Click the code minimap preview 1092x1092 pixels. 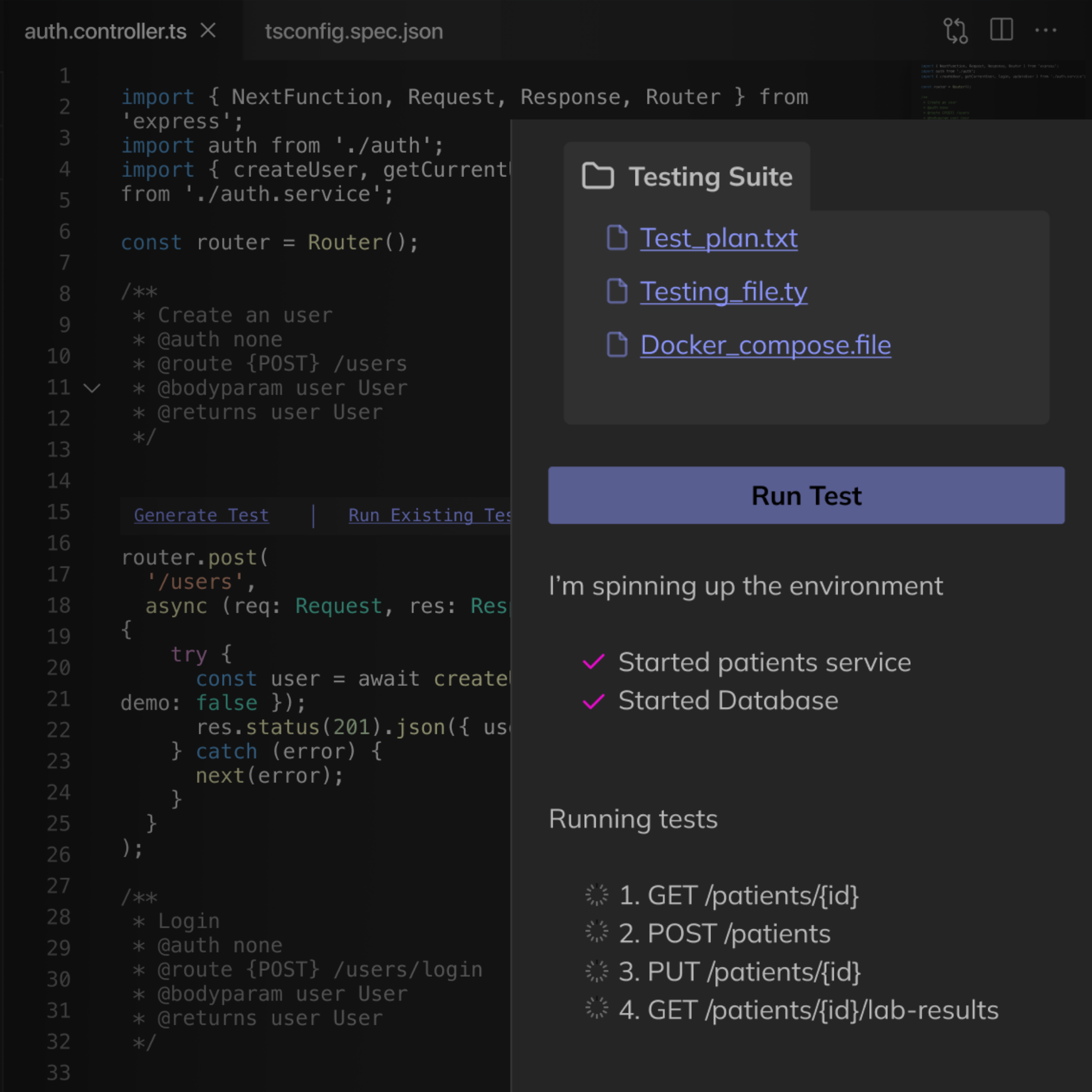point(1001,90)
